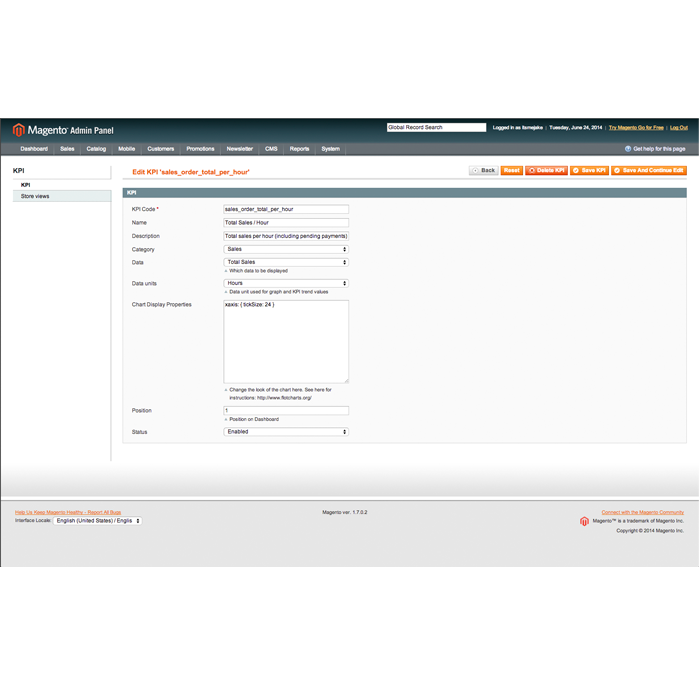Viewport: 700px width, 680px height.
Task: Click Save And Continue Edit button
Action: (x=649, y=171)
